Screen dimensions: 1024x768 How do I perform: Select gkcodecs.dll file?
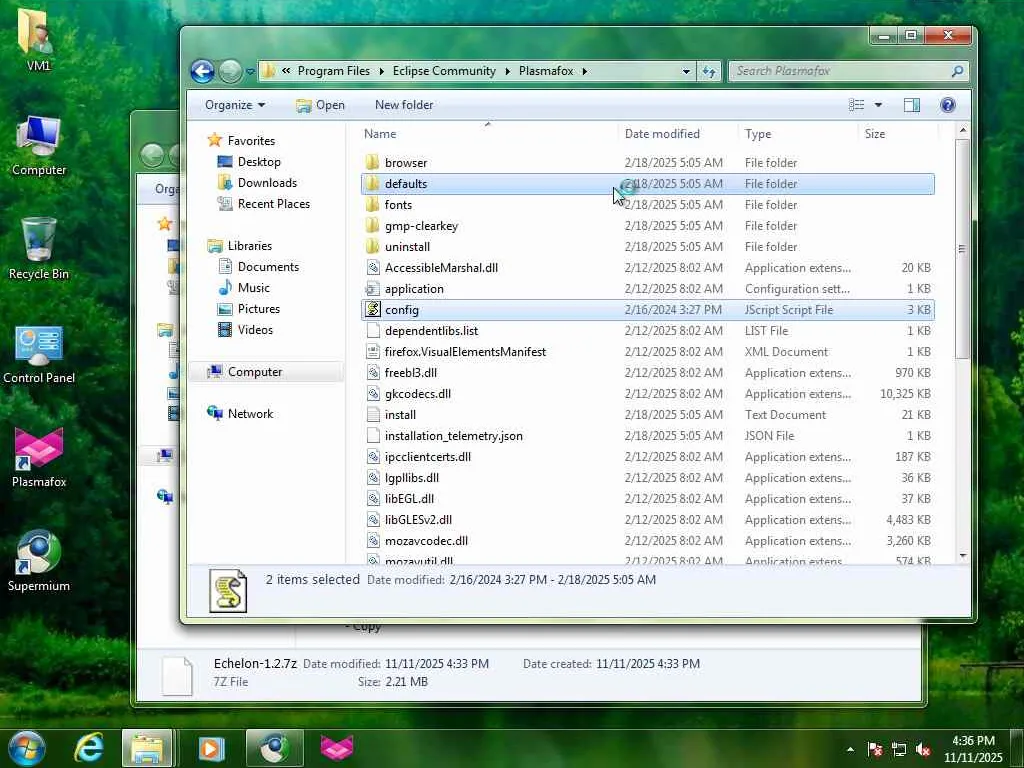click(417, 394)
